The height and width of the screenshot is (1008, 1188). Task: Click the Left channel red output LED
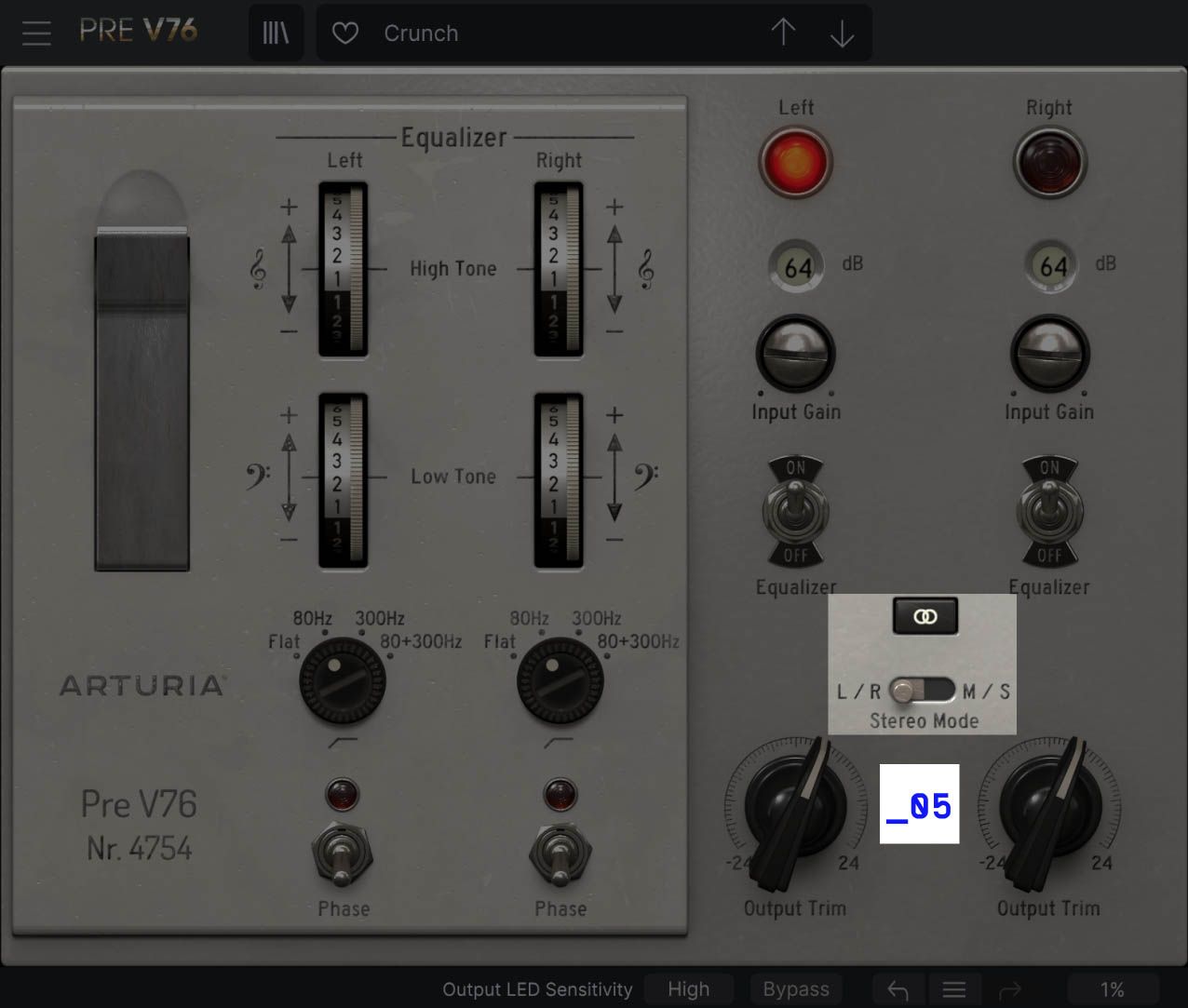point(795,162)
